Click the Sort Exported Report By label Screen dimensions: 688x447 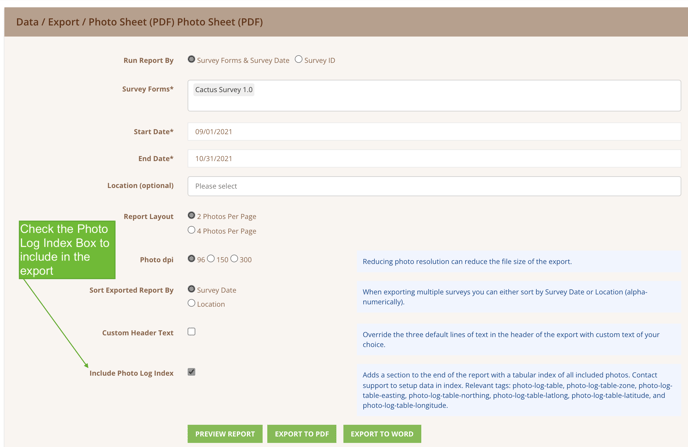tap(132, 290)
